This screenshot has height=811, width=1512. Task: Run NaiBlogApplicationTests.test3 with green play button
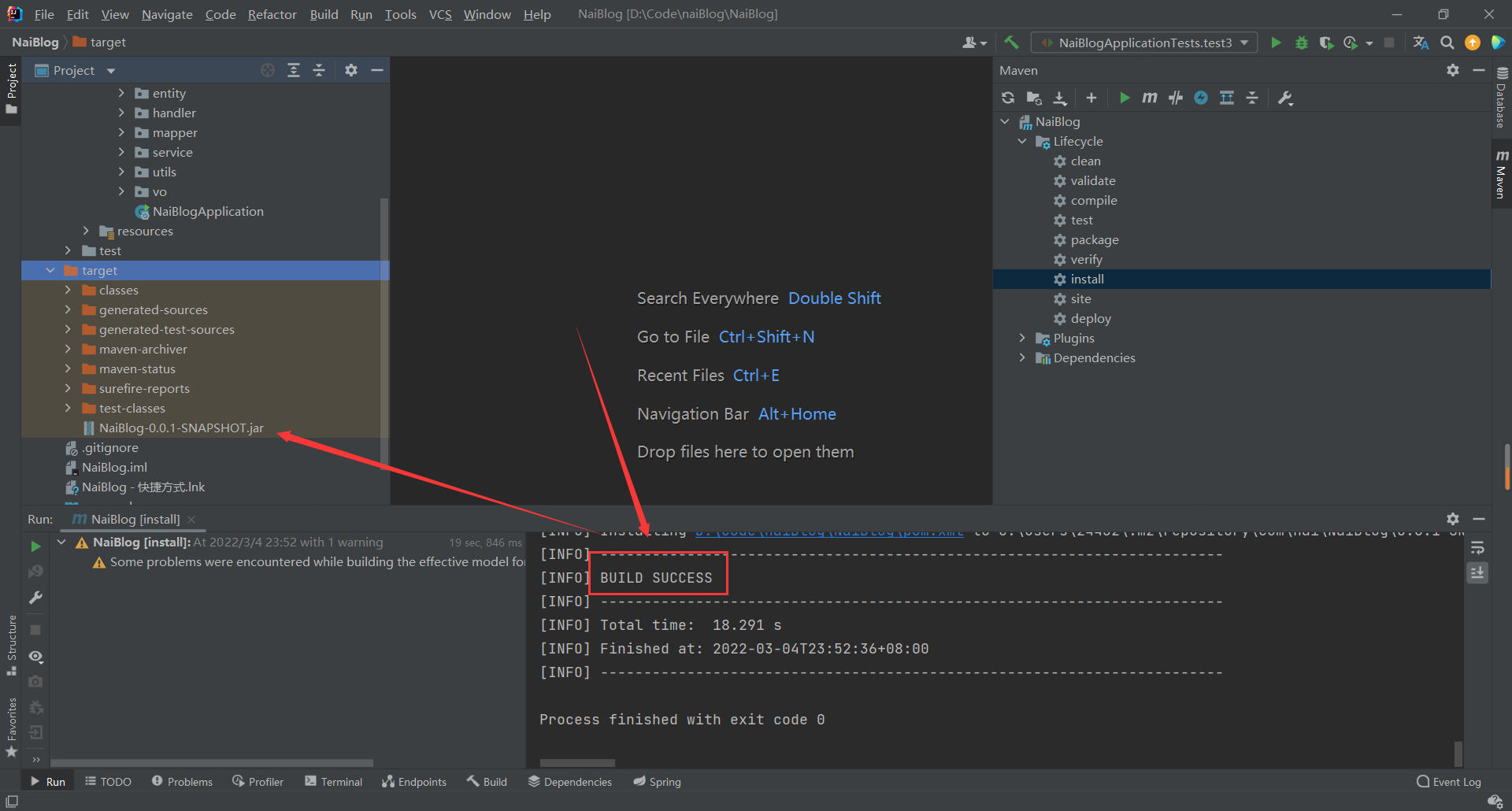coord(1276,43)
